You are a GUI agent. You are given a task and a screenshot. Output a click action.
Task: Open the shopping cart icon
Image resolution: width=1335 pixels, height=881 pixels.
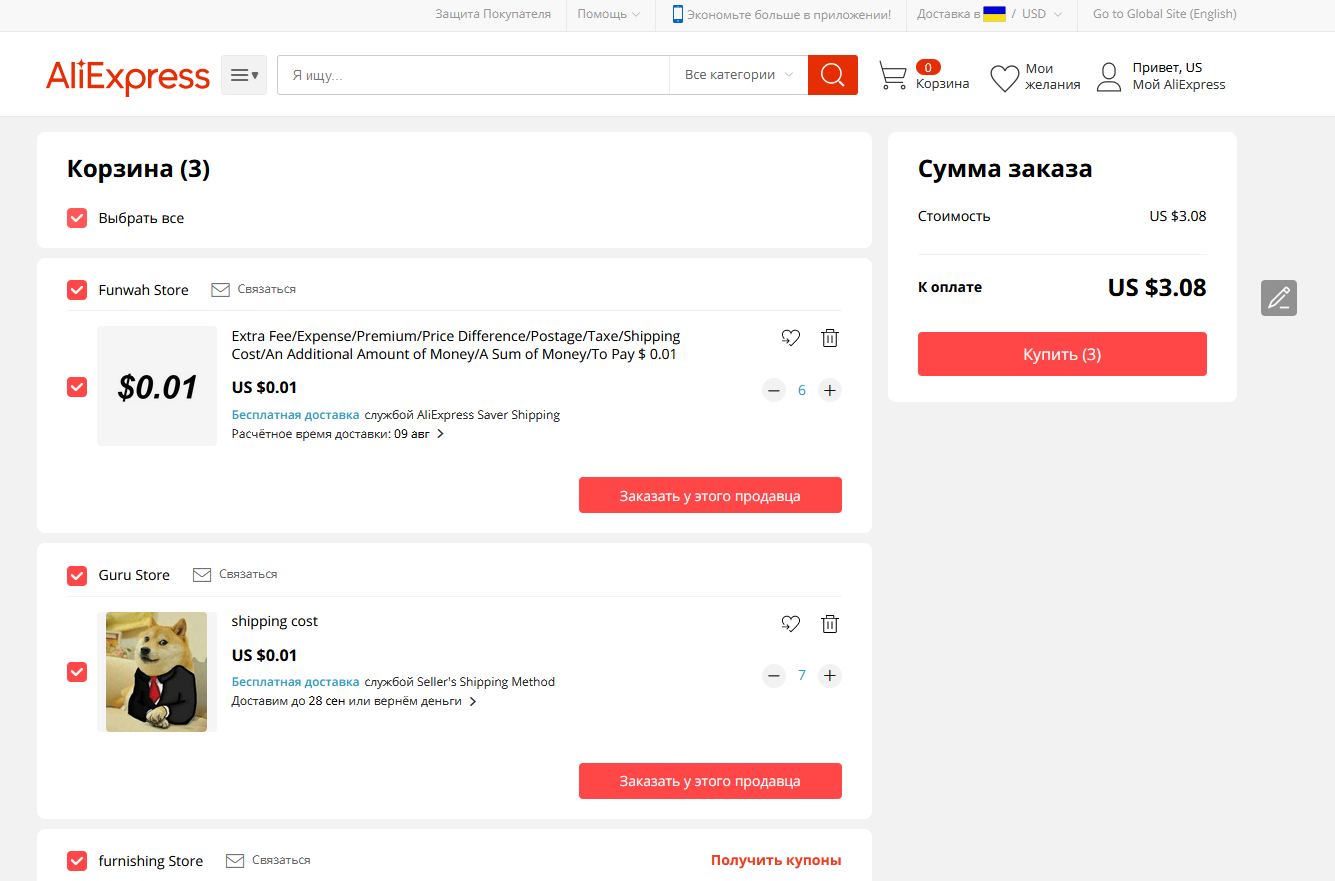pyautogui.click(x=893, y=76)
